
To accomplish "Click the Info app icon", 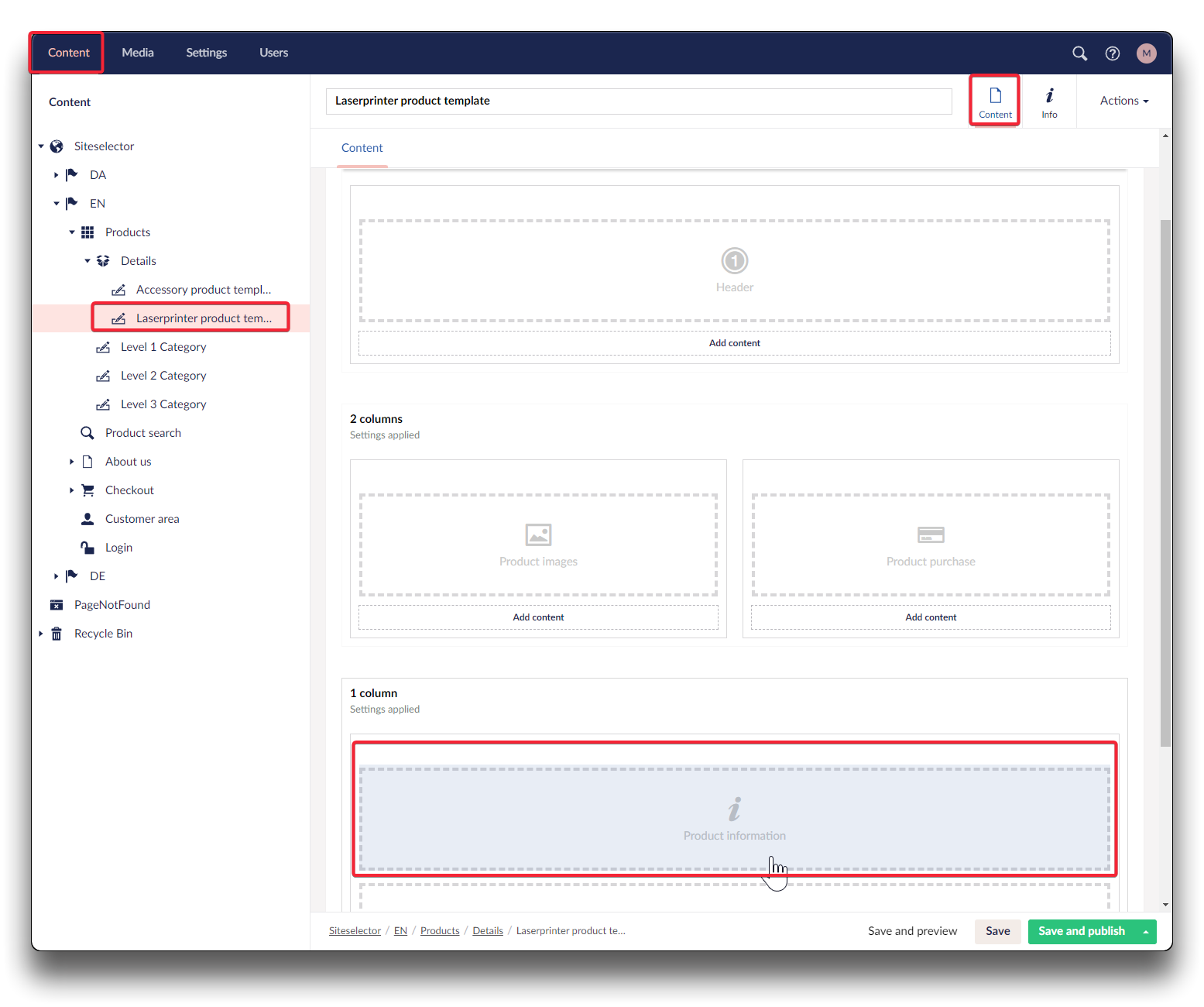I will point(1049,101).
